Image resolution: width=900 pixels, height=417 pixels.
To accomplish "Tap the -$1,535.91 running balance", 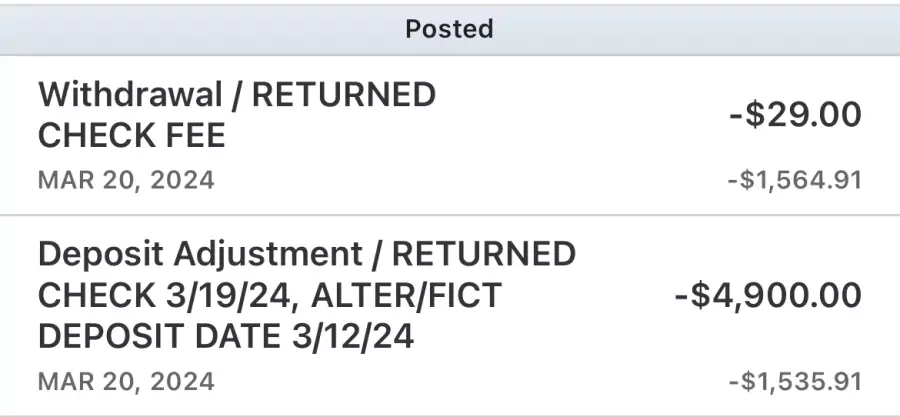I will [x=795, y=382].
